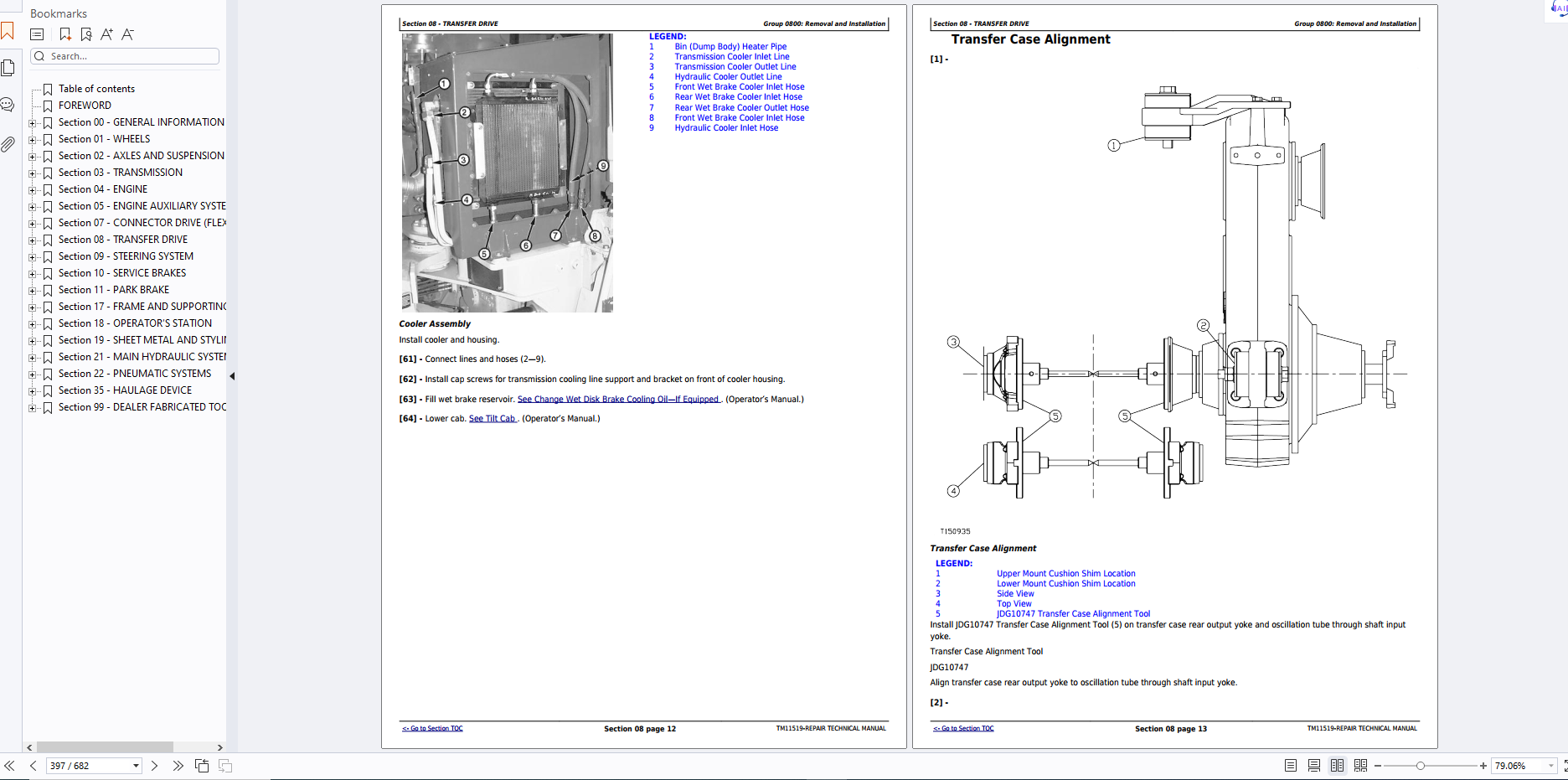Decrease bookmark font size with A- icon
Viewport: 1568px width, 780px height.
click(x=127, y=34)
